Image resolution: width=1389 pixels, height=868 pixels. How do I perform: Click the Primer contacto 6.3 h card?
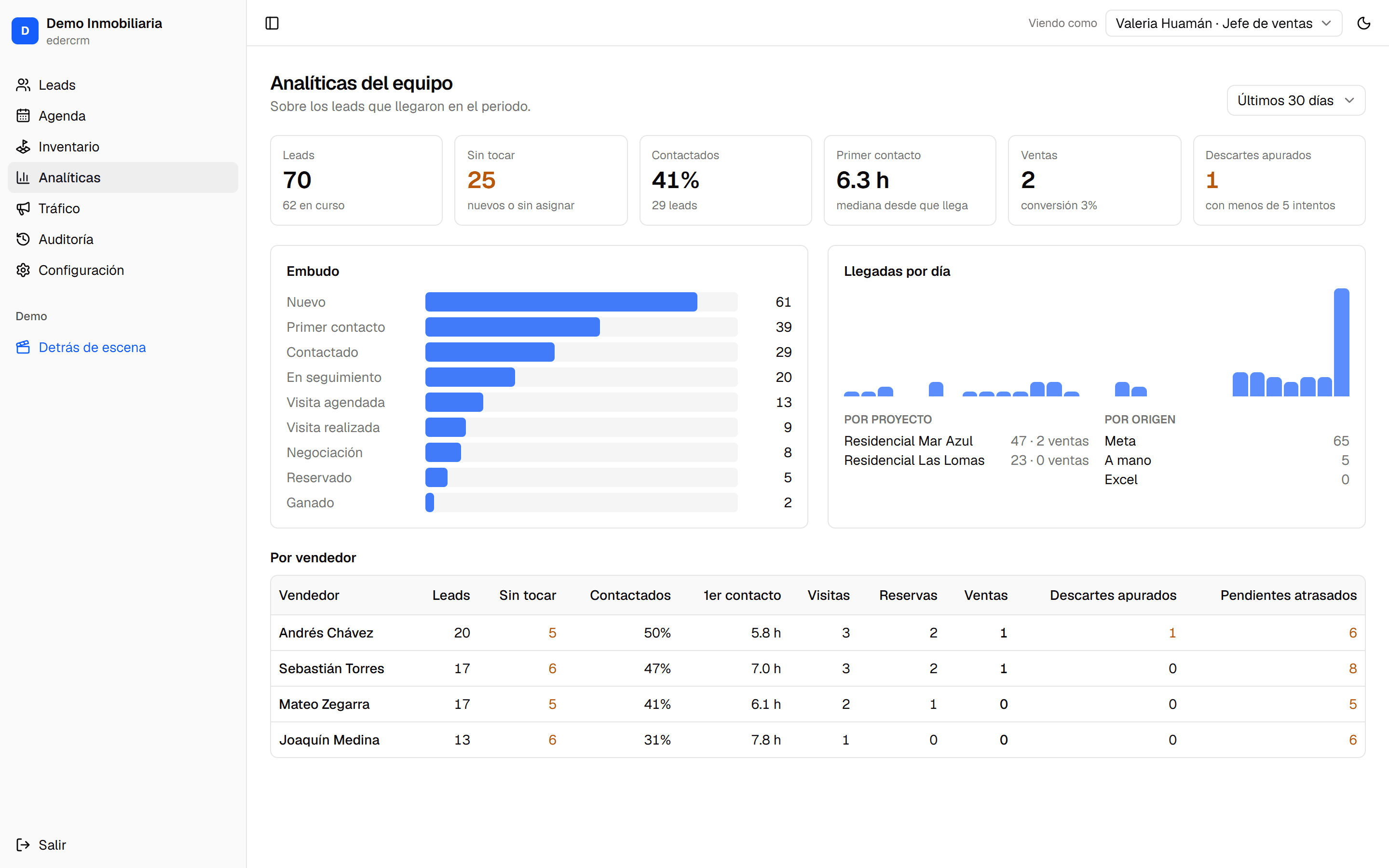point(910,180)
